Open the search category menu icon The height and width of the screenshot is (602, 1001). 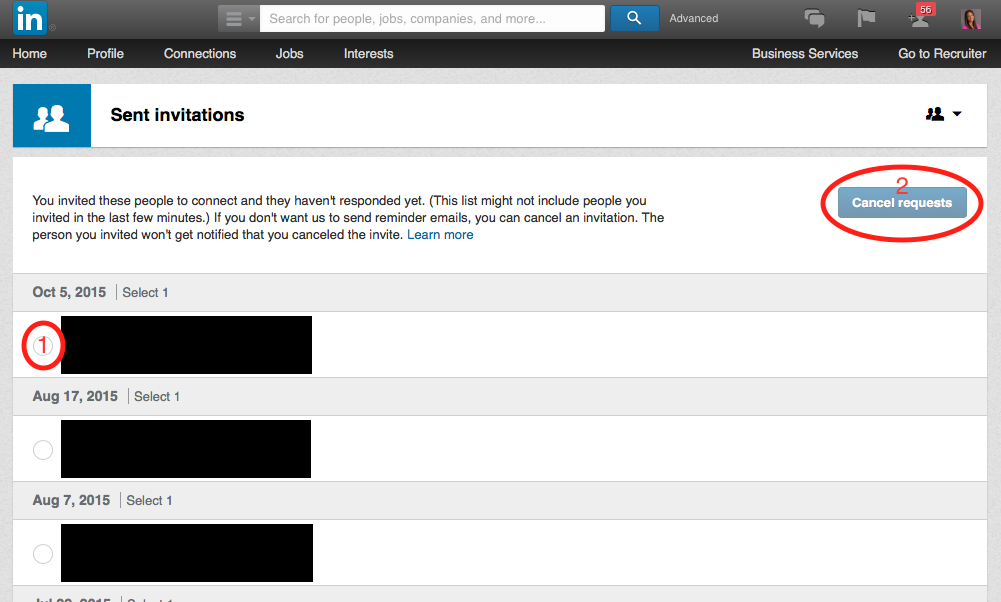(239, 19)
